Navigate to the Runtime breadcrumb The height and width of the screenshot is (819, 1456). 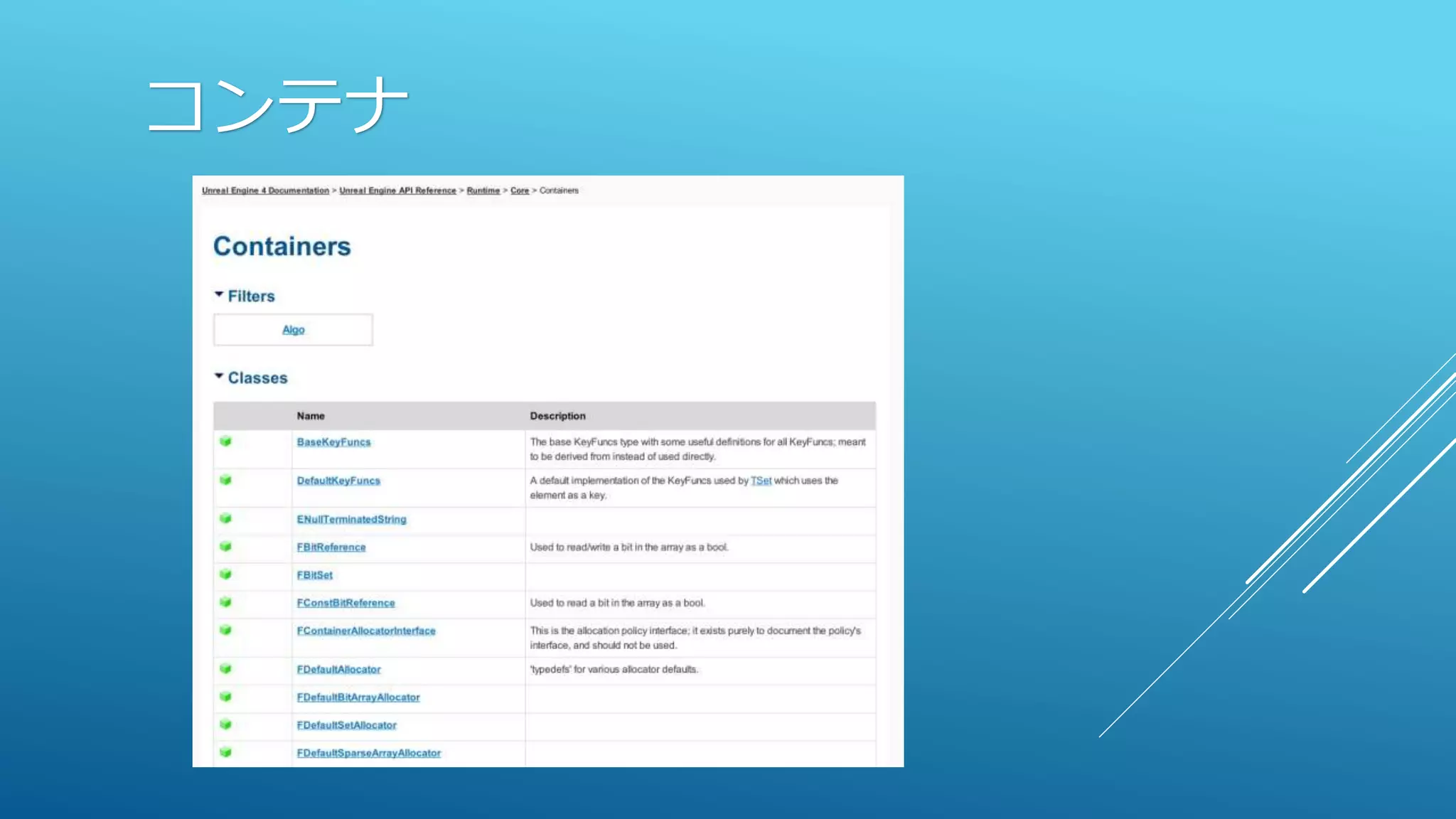[x=483, y=191]
